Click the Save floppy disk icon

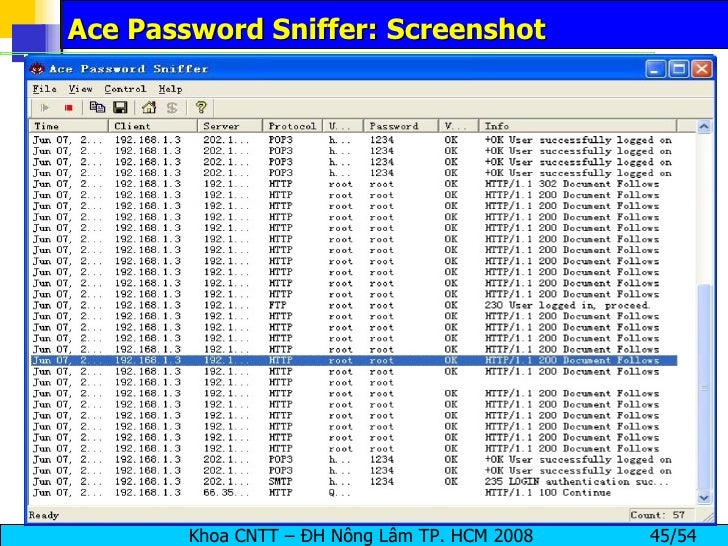point(120,107)
